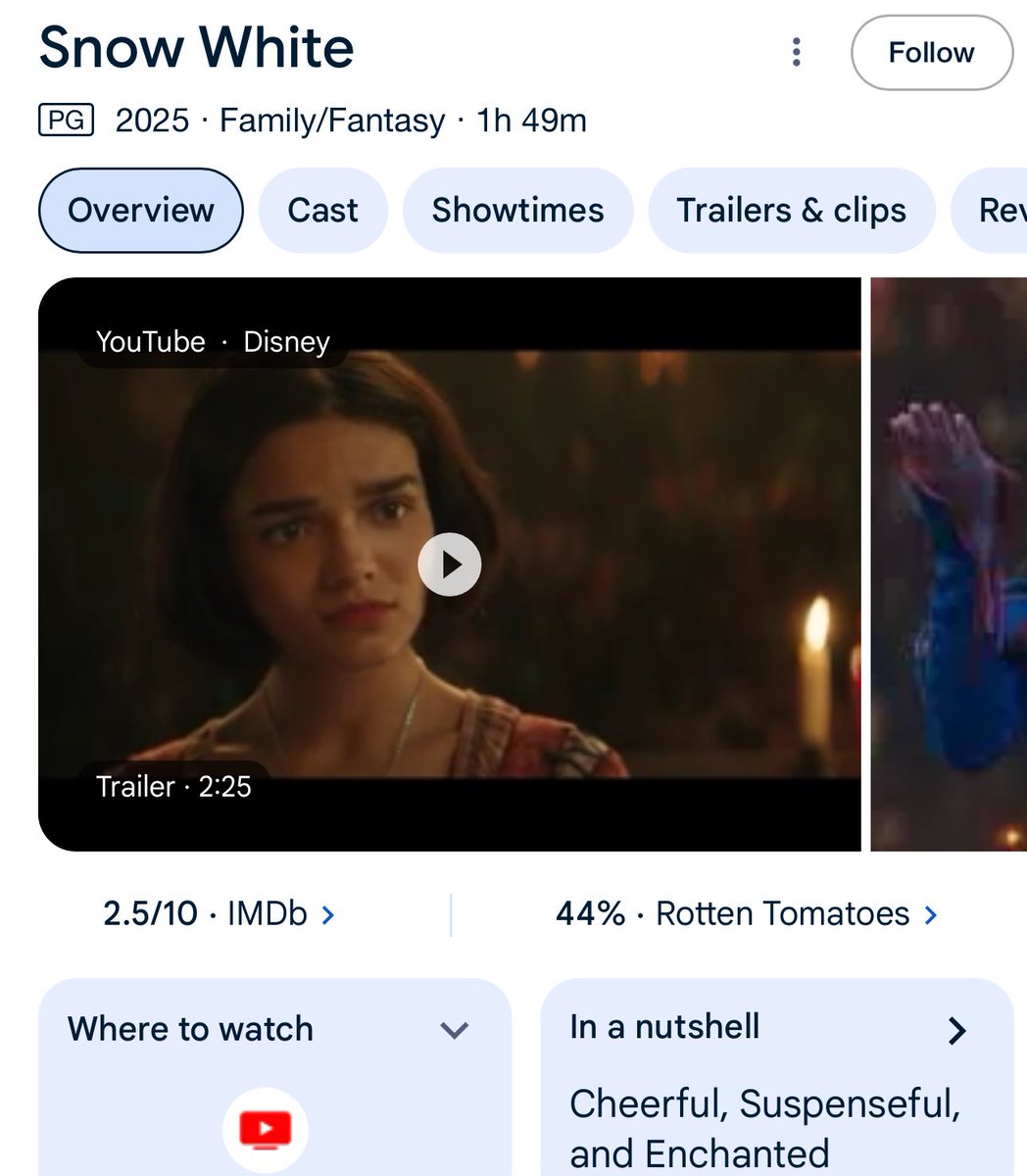Screen dimensions: 1027x1176
Task: Click the YouTube · Disney source label
Action: click(213, 342)
